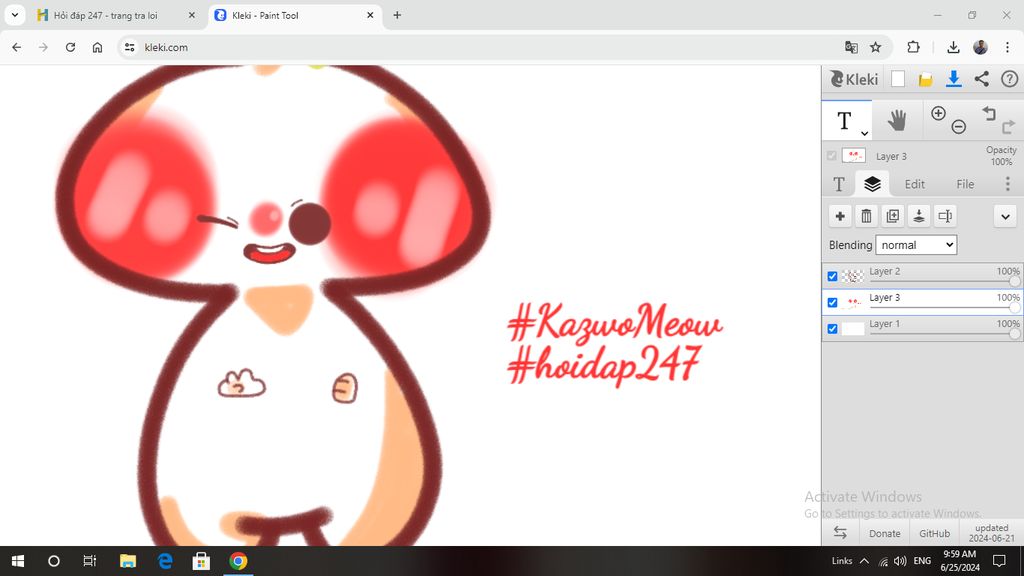Bookmark this page with star icon
1024x576 pixels.
876,47
